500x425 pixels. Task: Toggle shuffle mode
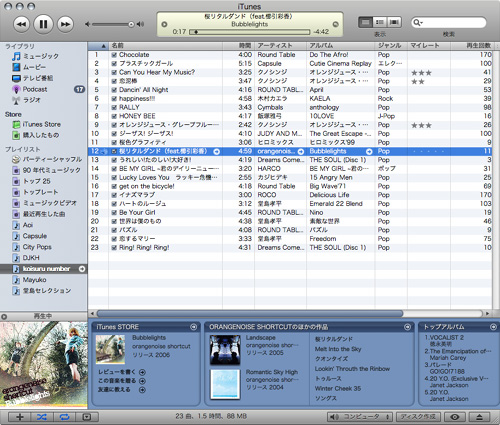point(42,417)
